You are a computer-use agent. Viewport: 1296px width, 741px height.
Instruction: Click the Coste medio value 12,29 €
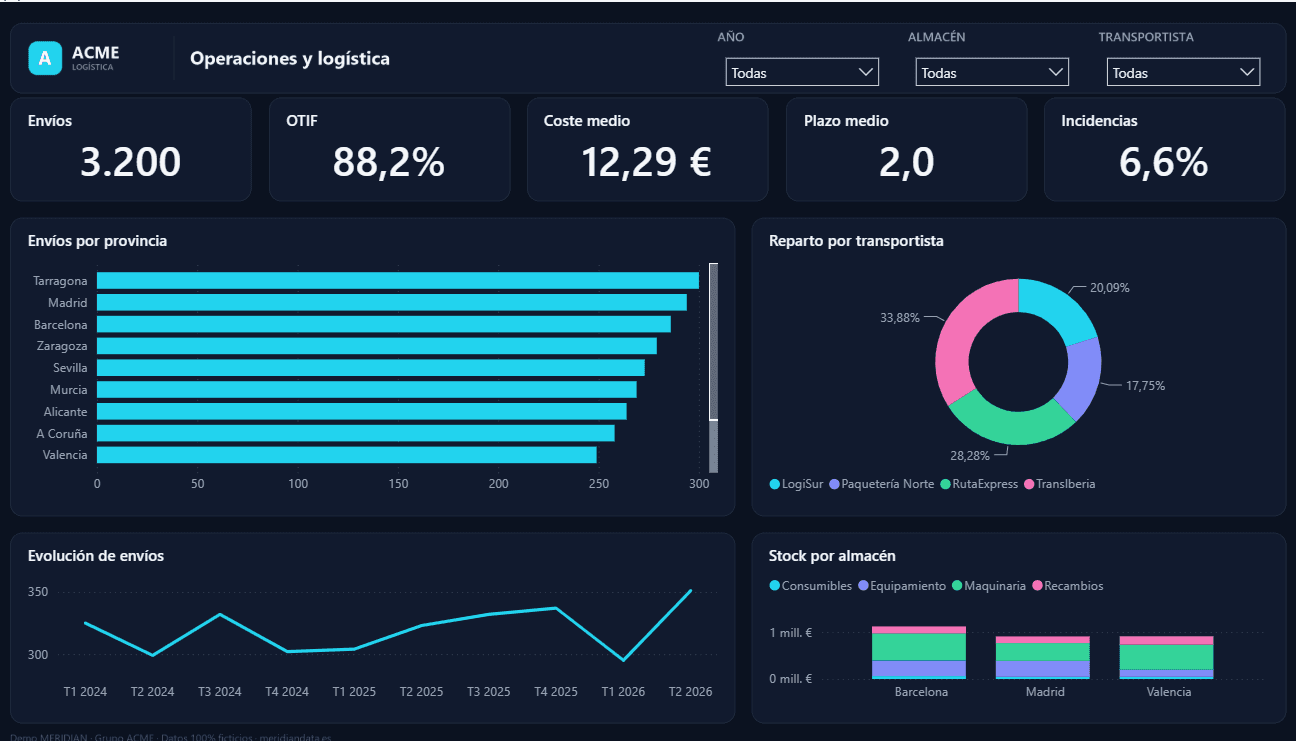click(x=646, y=162)
